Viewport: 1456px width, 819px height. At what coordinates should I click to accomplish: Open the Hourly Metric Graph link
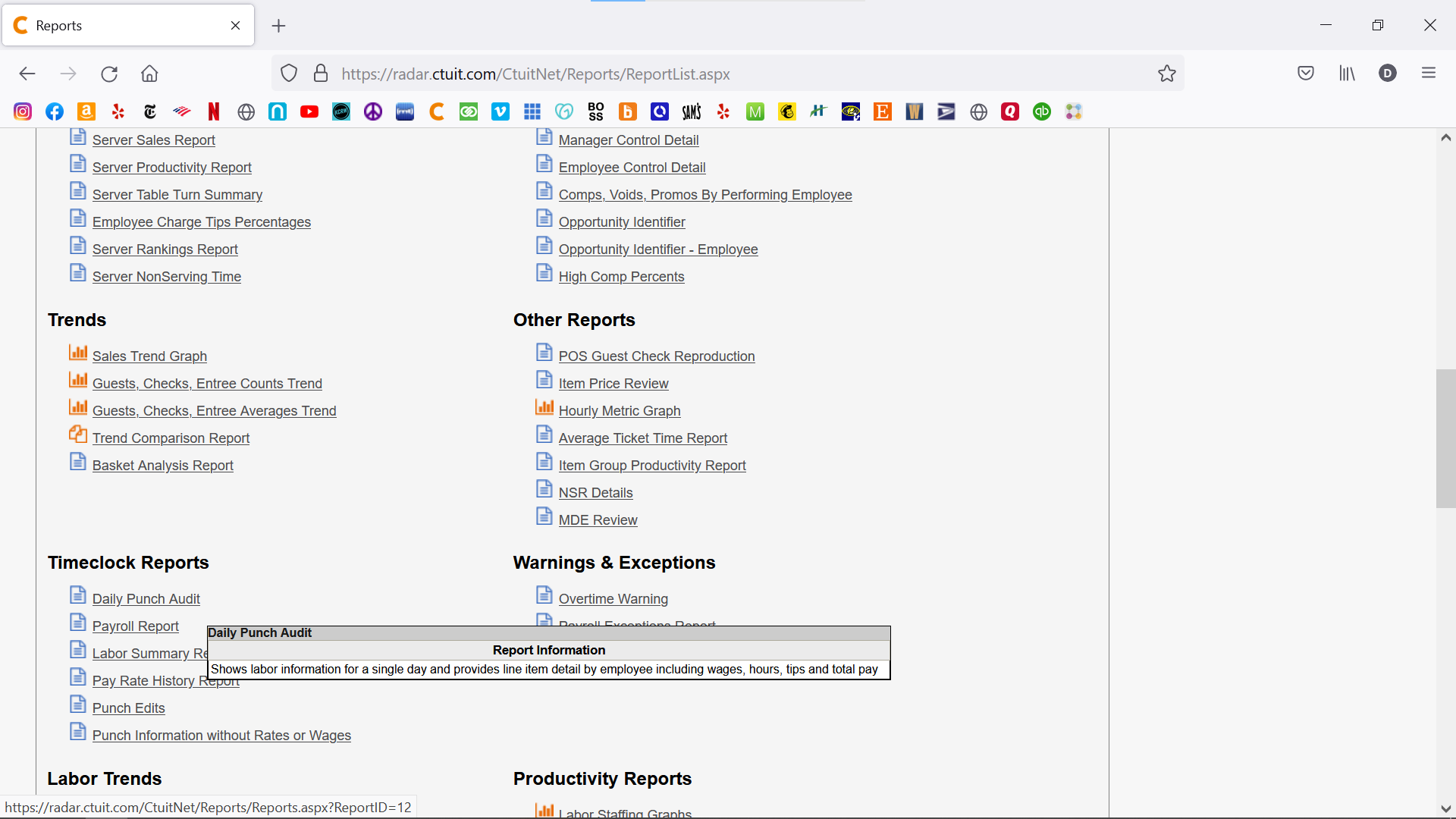click(x=619, y=411)
